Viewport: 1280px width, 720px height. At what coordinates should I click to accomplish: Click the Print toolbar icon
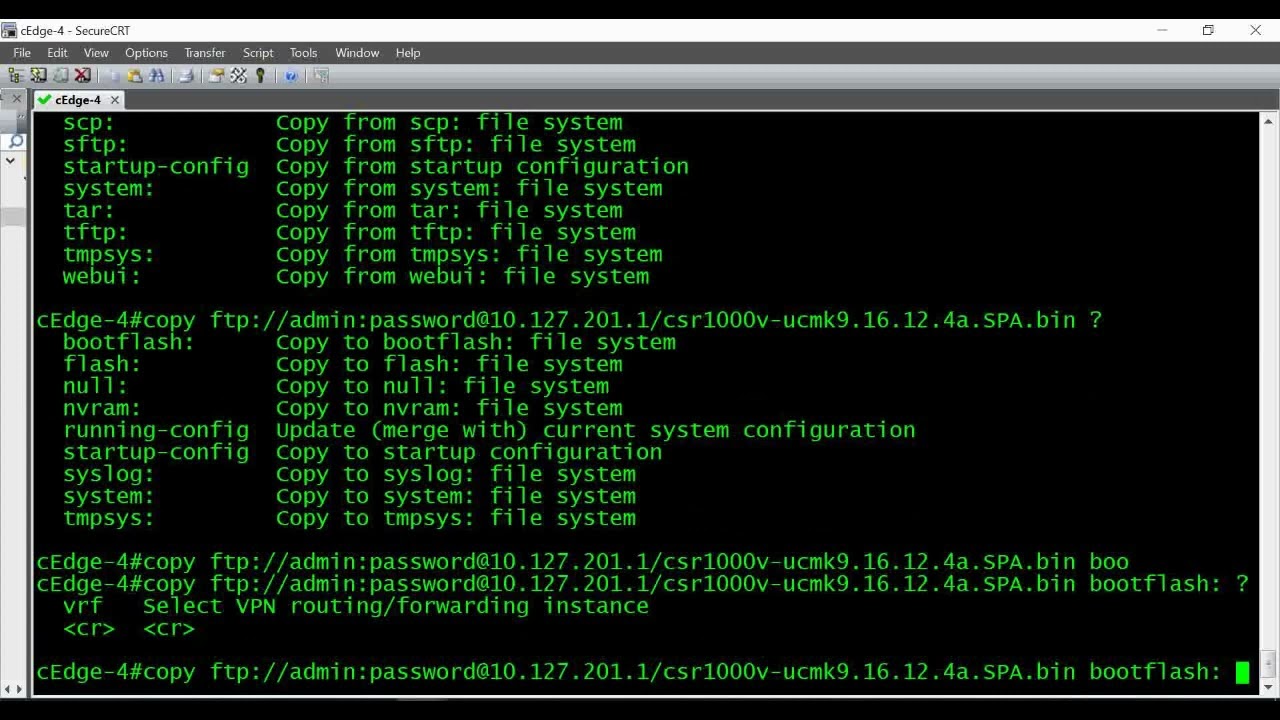pos(186,75)
